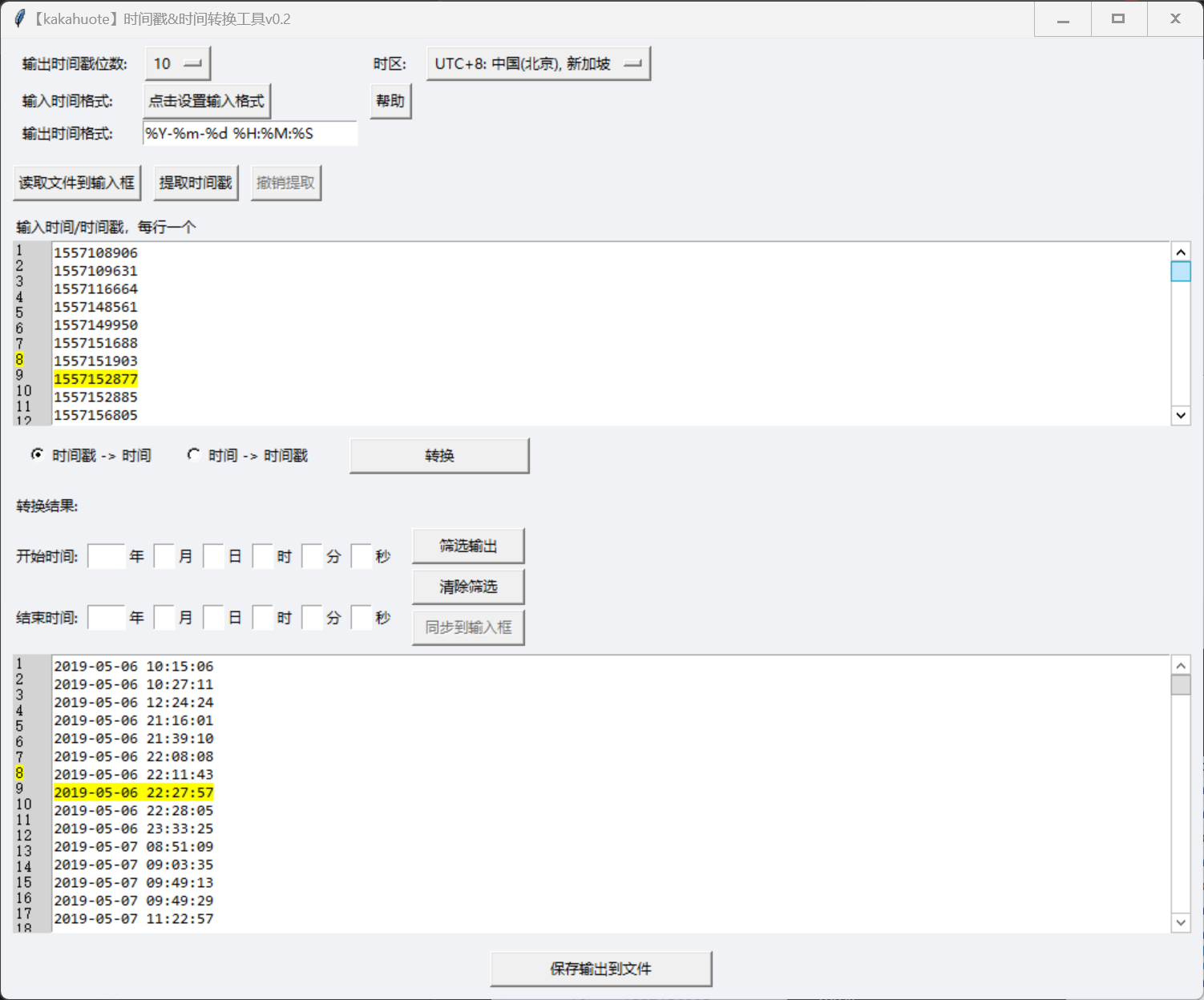Click highlighted timestamp 1557152877 in input list

95,380
